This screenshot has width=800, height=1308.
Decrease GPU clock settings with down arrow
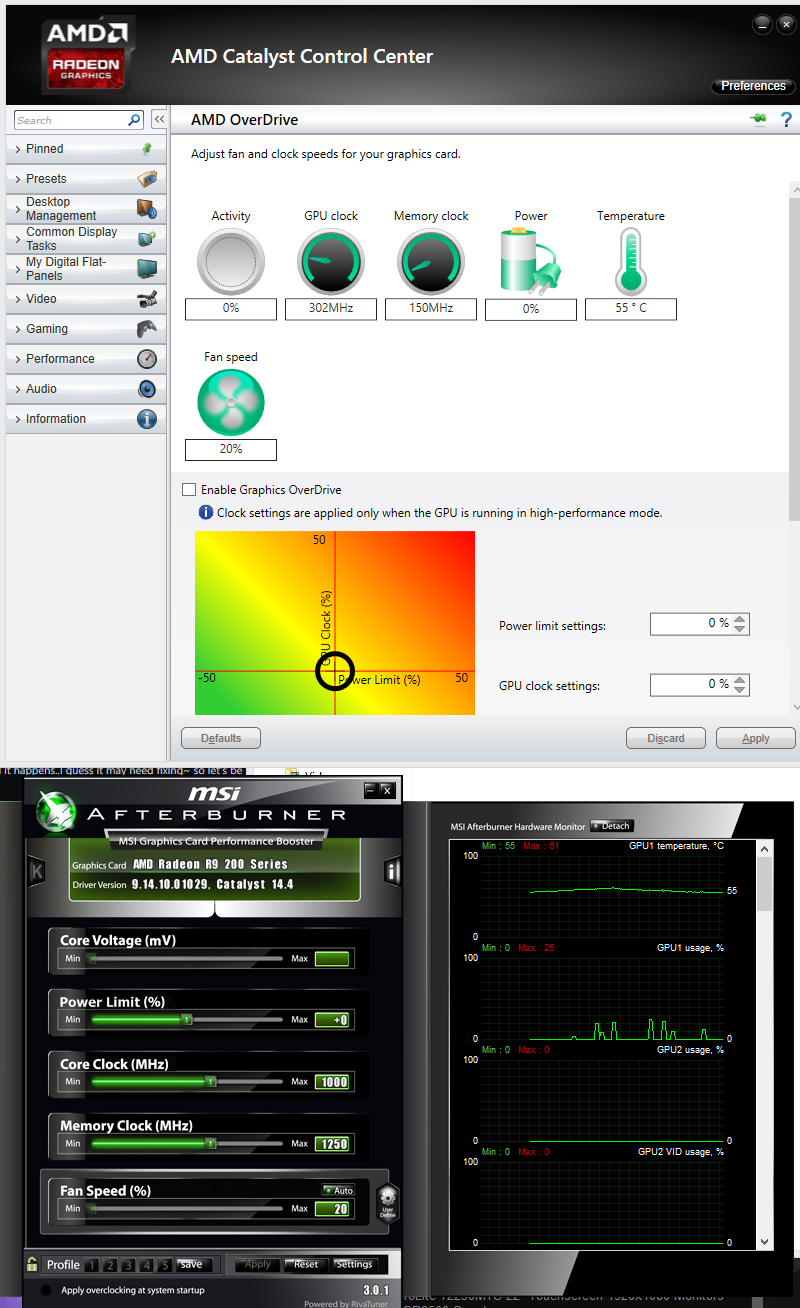(740, 690)
